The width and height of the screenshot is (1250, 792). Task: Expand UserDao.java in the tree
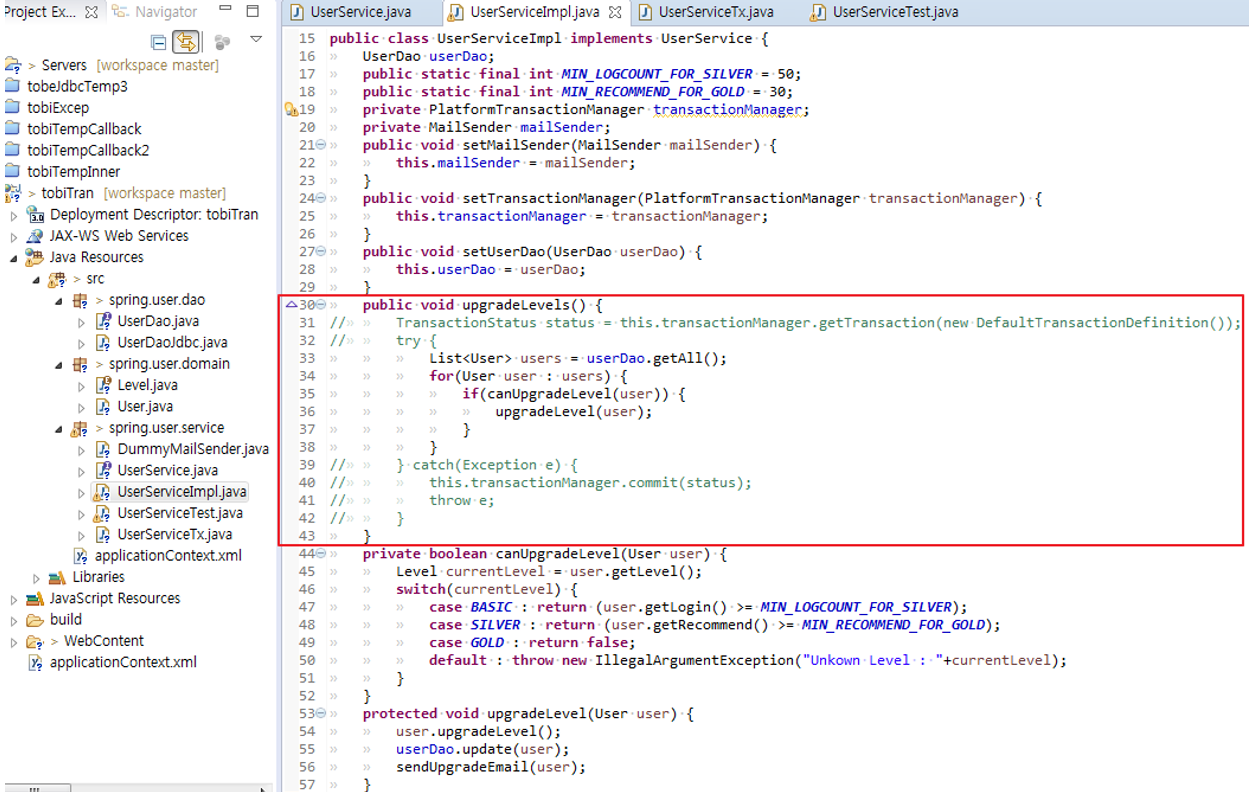pyautogui.click(x=81, y=322)
